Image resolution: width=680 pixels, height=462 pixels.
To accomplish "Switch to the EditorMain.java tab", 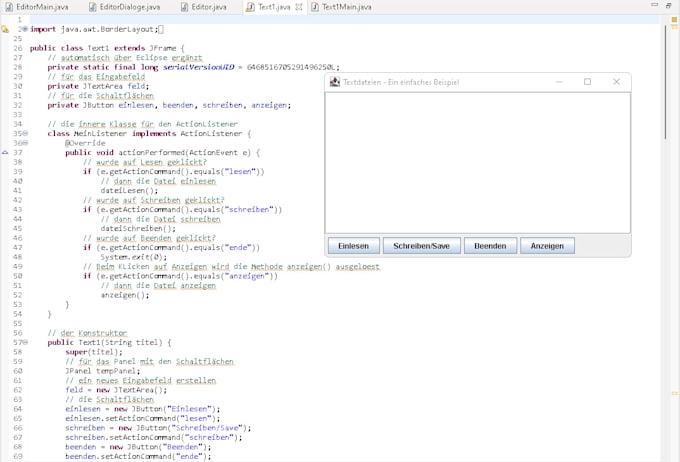I will tap(36, 7).
